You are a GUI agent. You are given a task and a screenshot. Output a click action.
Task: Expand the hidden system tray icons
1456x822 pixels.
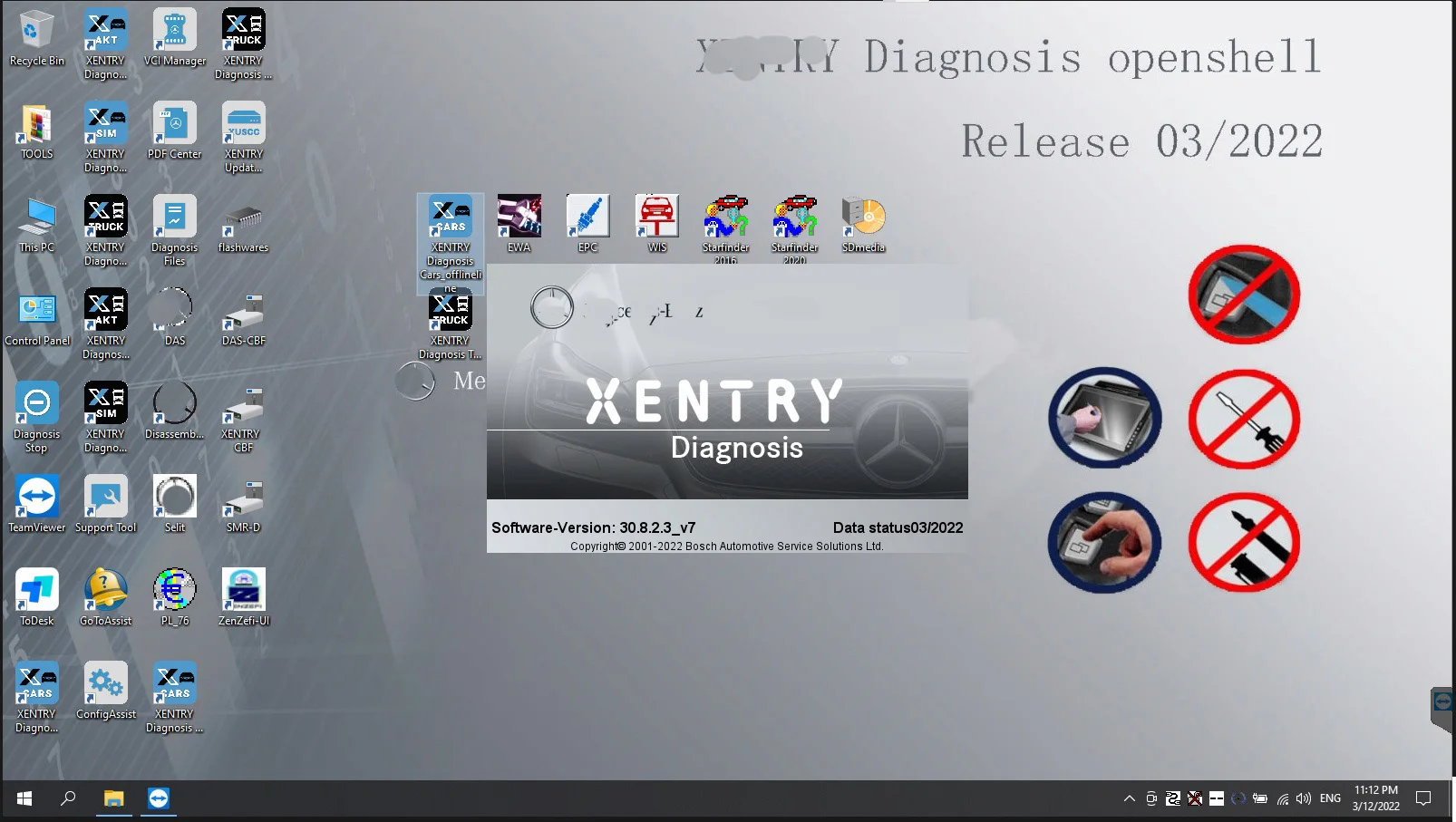click(x=1129, y=798)
